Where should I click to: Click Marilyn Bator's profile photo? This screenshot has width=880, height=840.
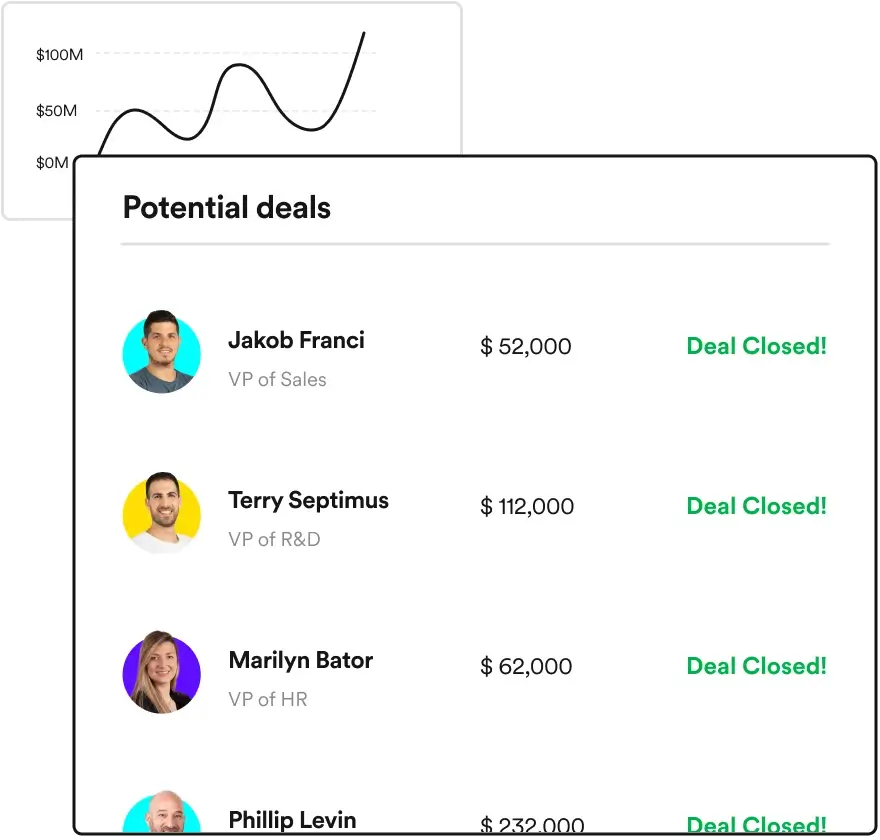pyautogui.click(x=161, y=672)
